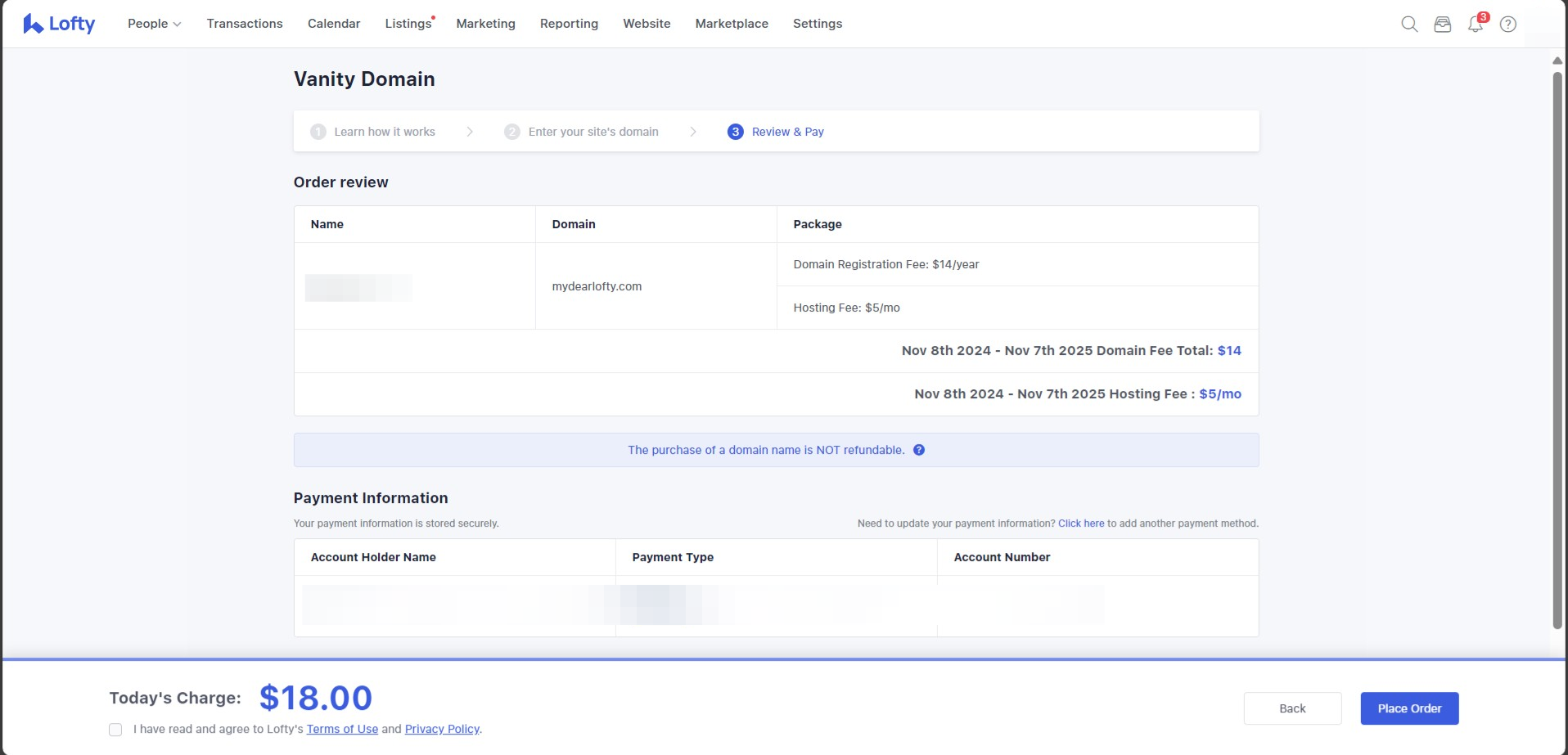Image resolution: width=1568 pixels, height=755 pixels.
Task: Open the Listings menu
Action: pos(408,24)
